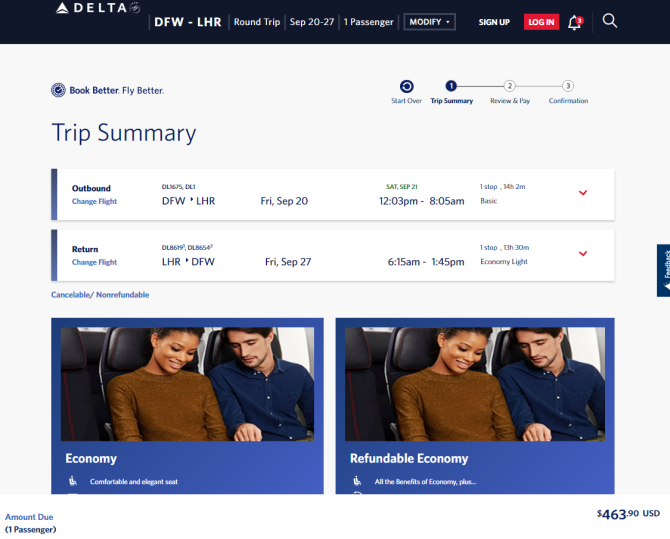Click the Book Better badge icon
The image size is (670, 539).
(58, 90)
